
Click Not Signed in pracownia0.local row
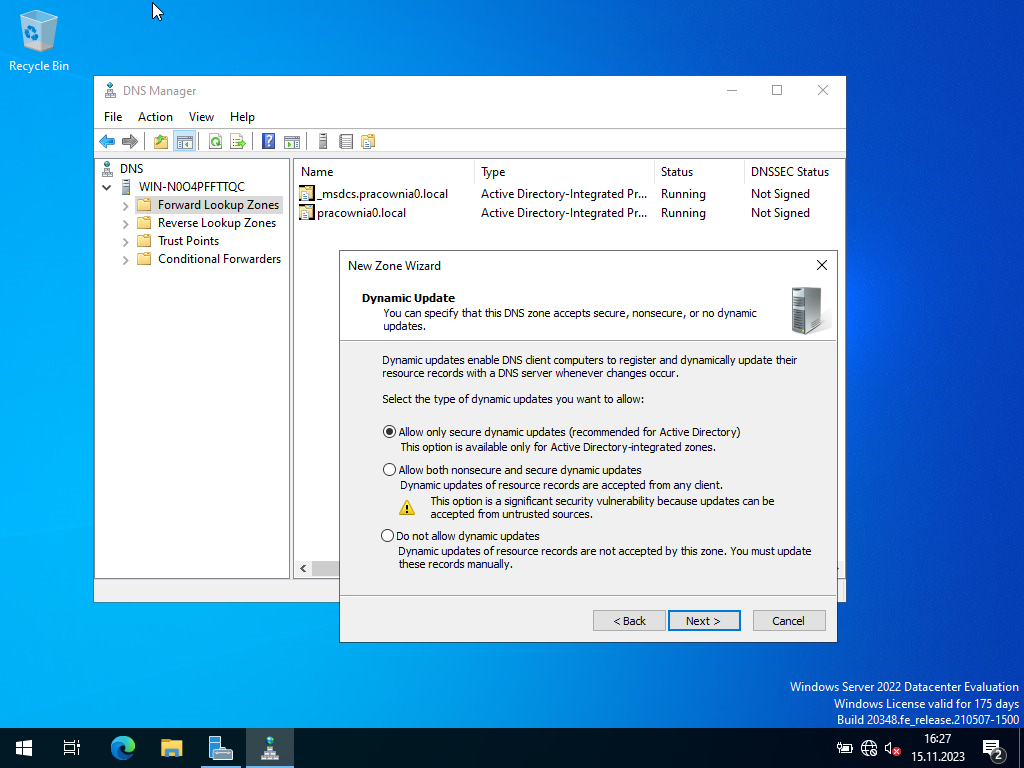click(x=780, y=213)
